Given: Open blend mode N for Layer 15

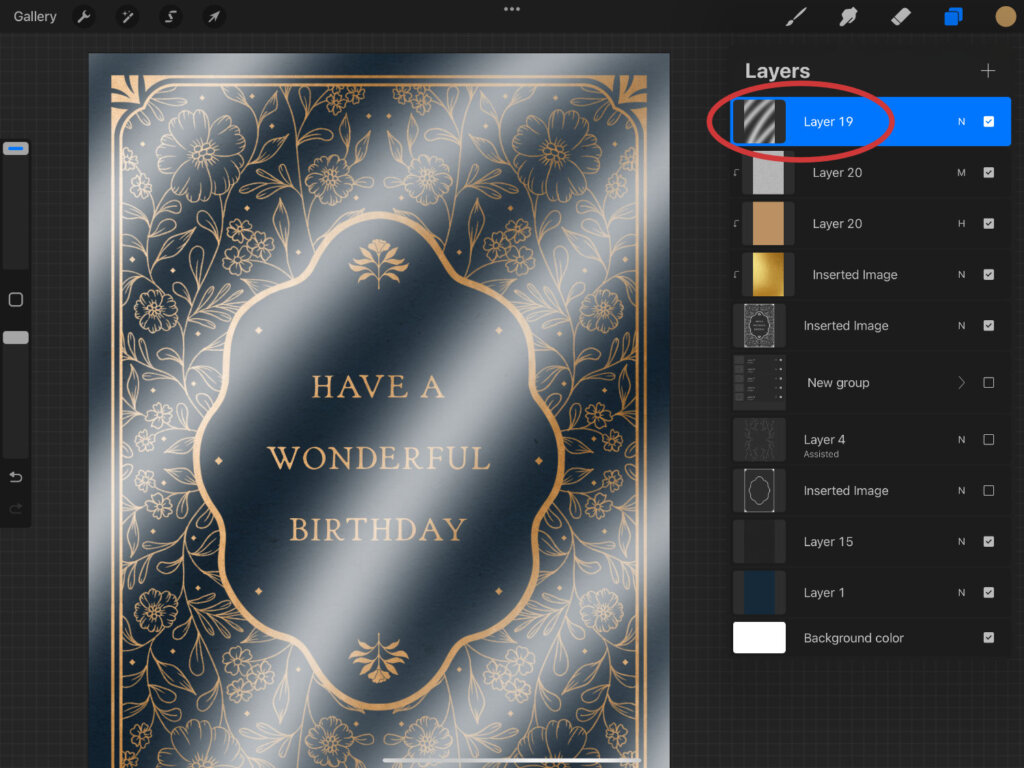Looking at the screenshot, I should point(961,542).
